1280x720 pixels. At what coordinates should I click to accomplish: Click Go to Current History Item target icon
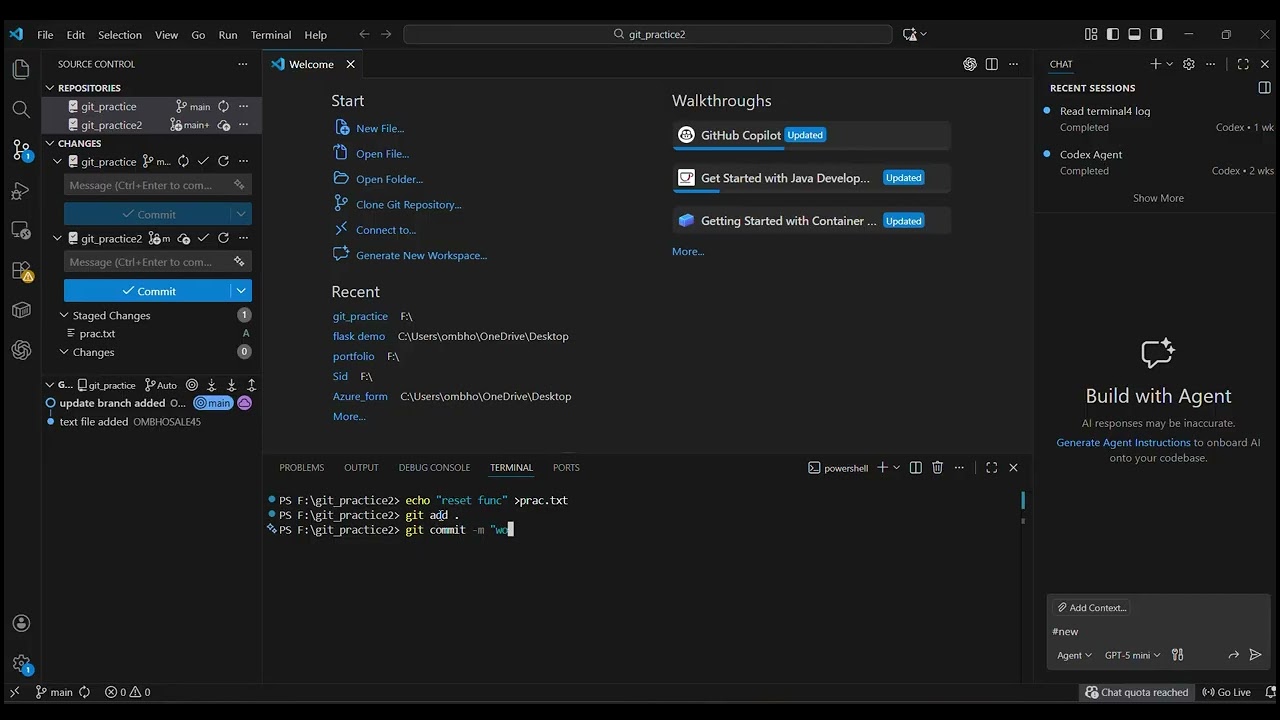pyautogui.click(x=192, y=385)
